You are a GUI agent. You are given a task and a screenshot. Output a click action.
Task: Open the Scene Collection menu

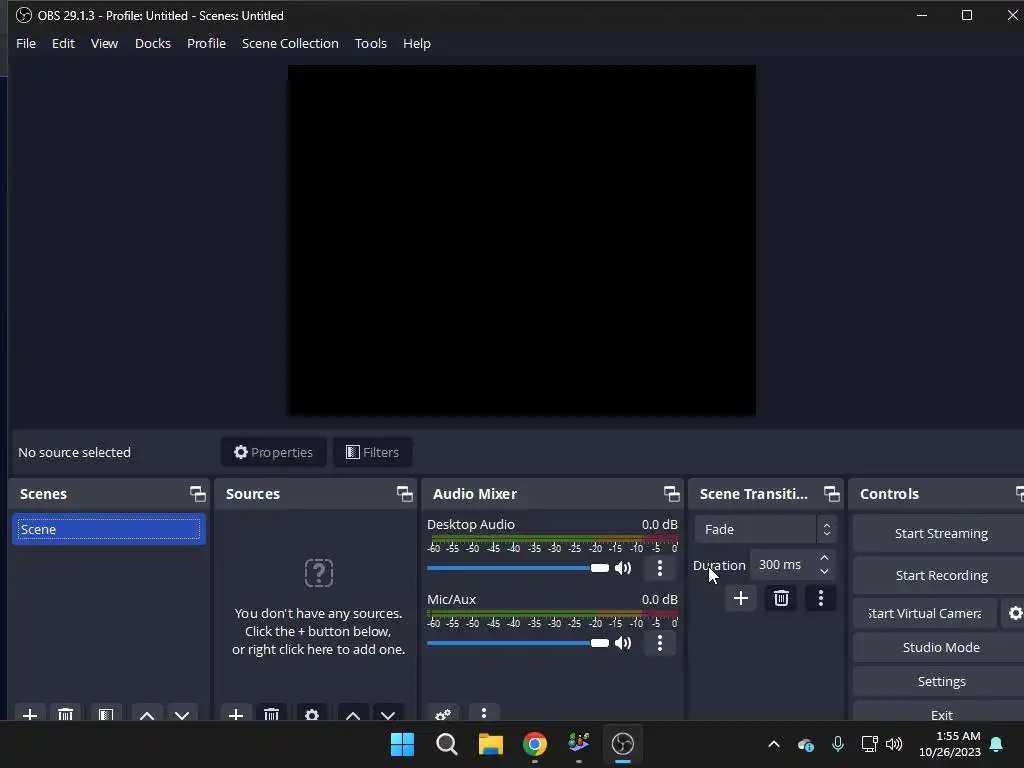pyautogui.click(x=291, y=43)
